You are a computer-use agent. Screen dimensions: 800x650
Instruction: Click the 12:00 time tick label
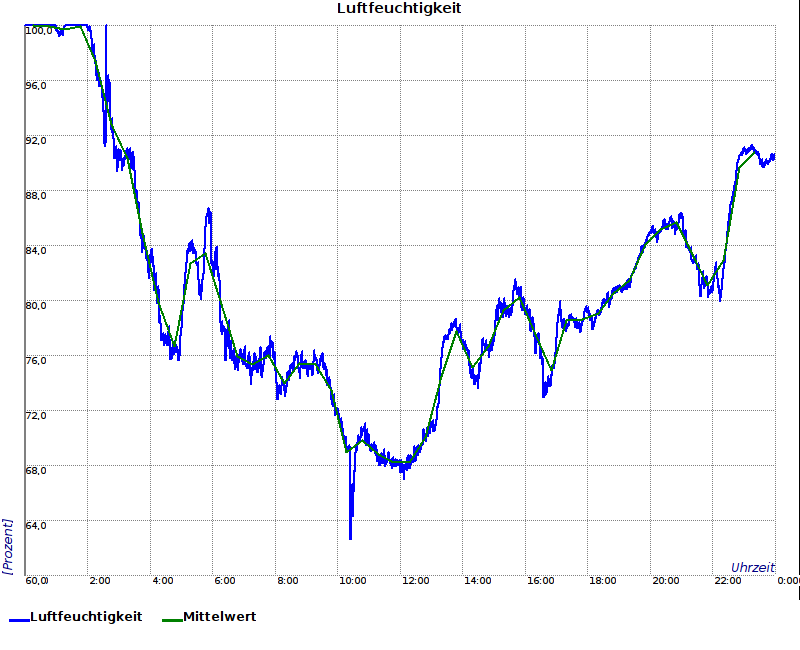click(x=415, y=581)
